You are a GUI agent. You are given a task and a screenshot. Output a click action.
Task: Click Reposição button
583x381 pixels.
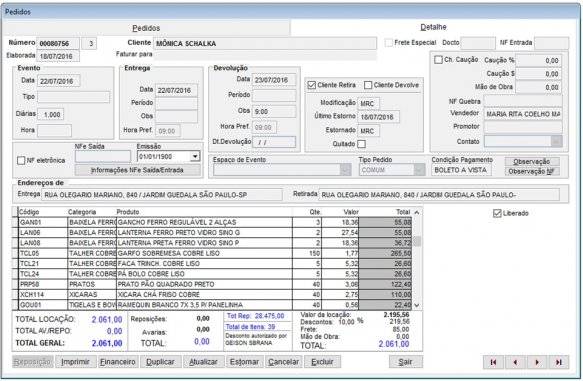click(32, 362)
